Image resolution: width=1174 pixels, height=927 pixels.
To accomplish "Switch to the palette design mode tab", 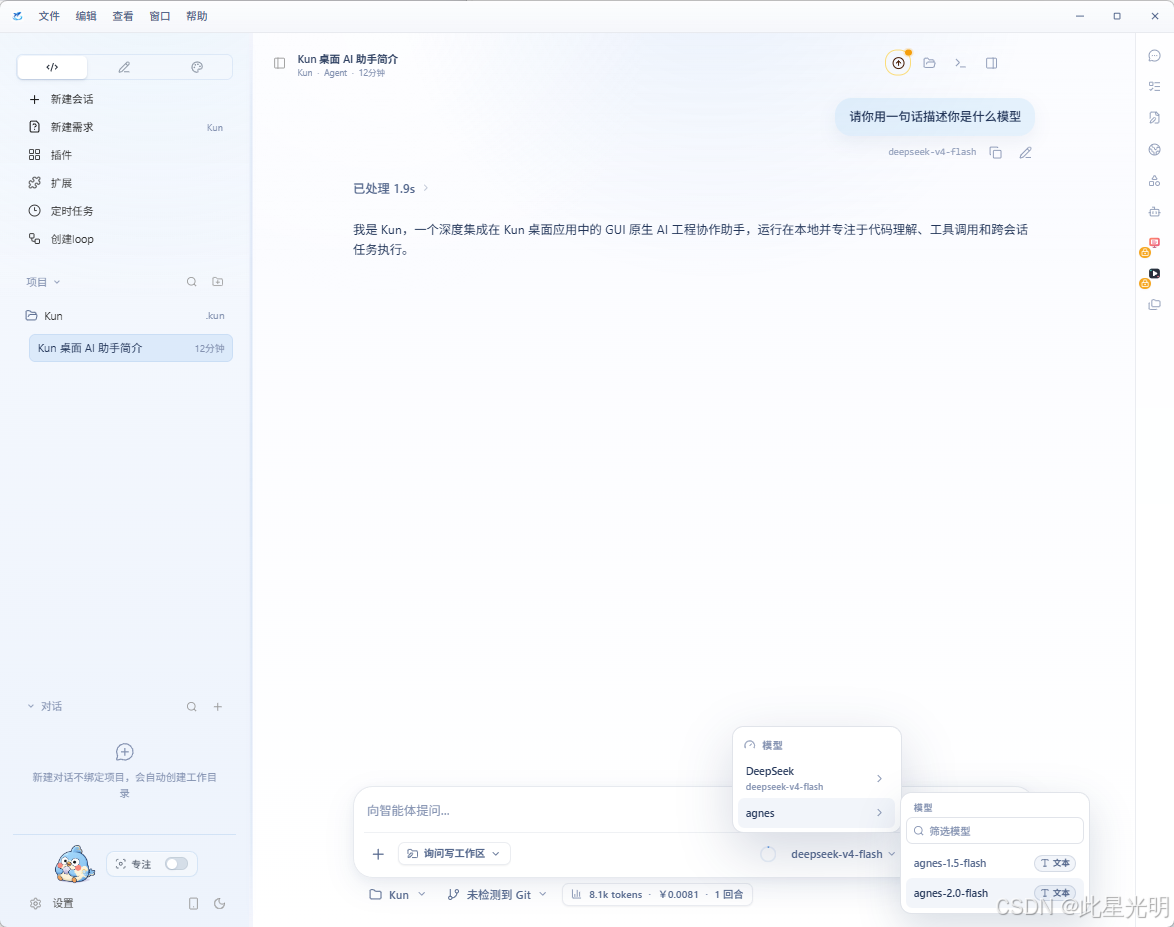I will pos(197,67).
